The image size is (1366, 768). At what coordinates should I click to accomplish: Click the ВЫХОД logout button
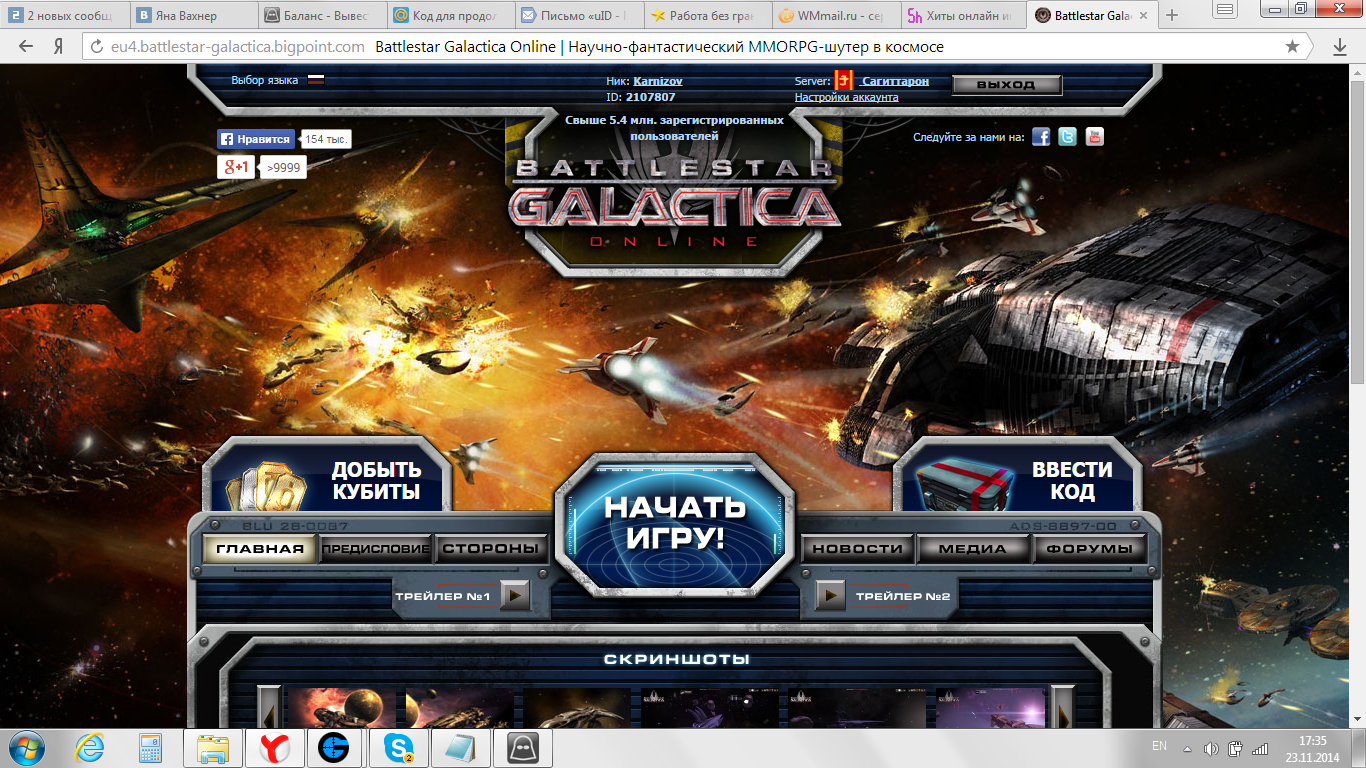(x=1006, y=85)
